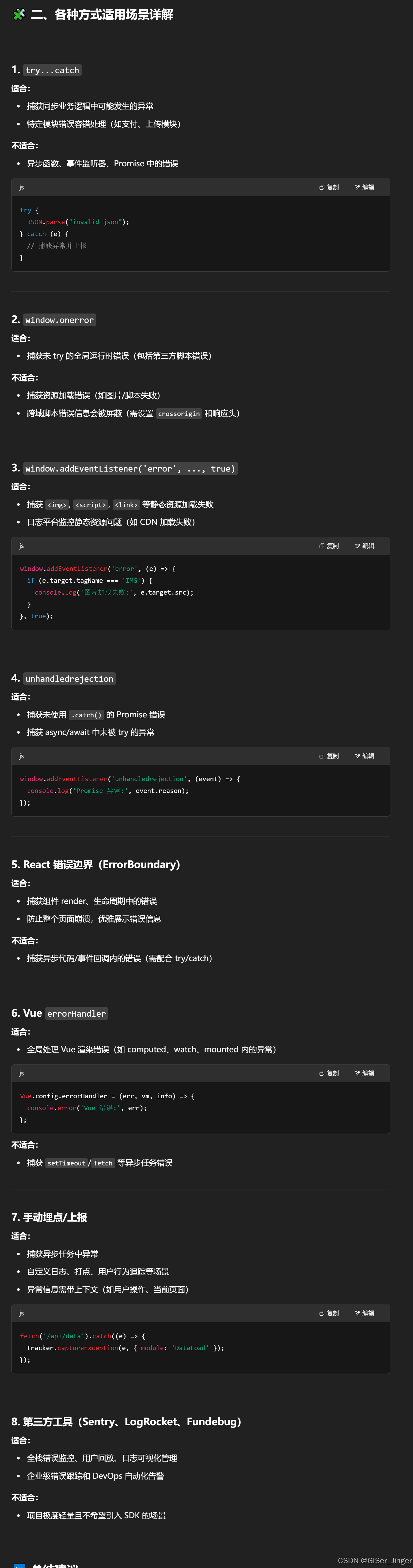Viewport: 413px width, 1568px height.
Task: Click code line JSON.parse("invalid json");
Action: coord(78,222)
